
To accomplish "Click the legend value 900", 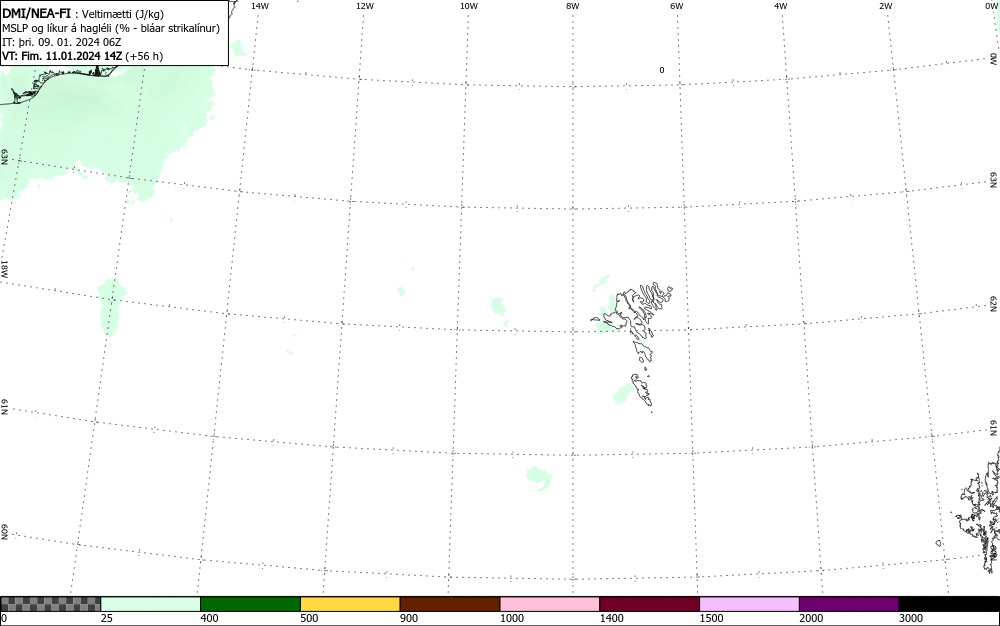I will click(x=409, y=618).
